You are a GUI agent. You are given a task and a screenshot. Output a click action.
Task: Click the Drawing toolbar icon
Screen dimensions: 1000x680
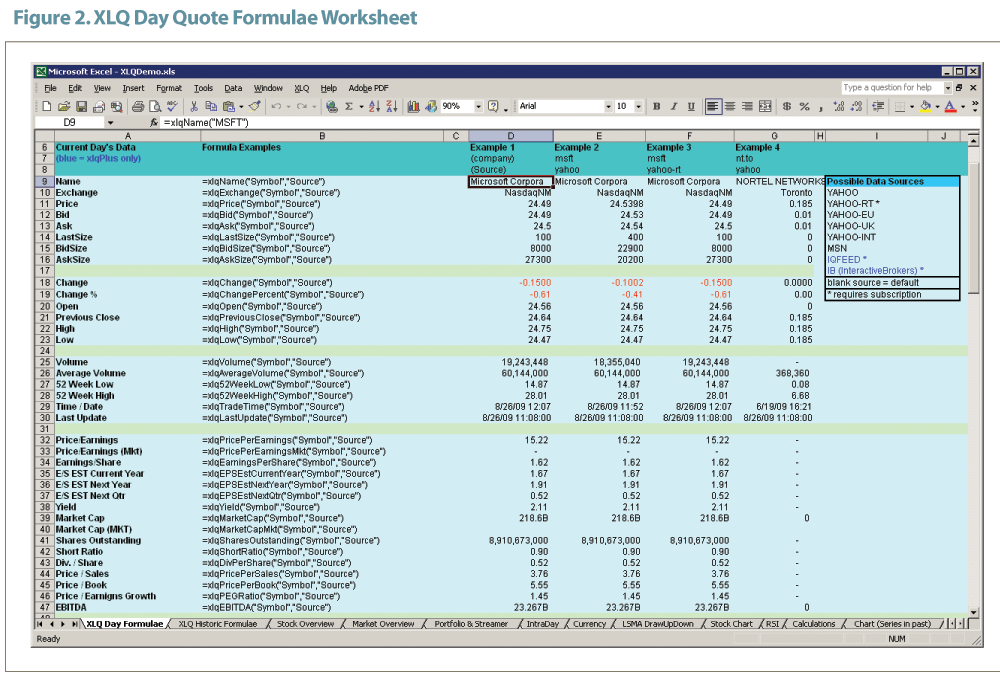[431, 107]
